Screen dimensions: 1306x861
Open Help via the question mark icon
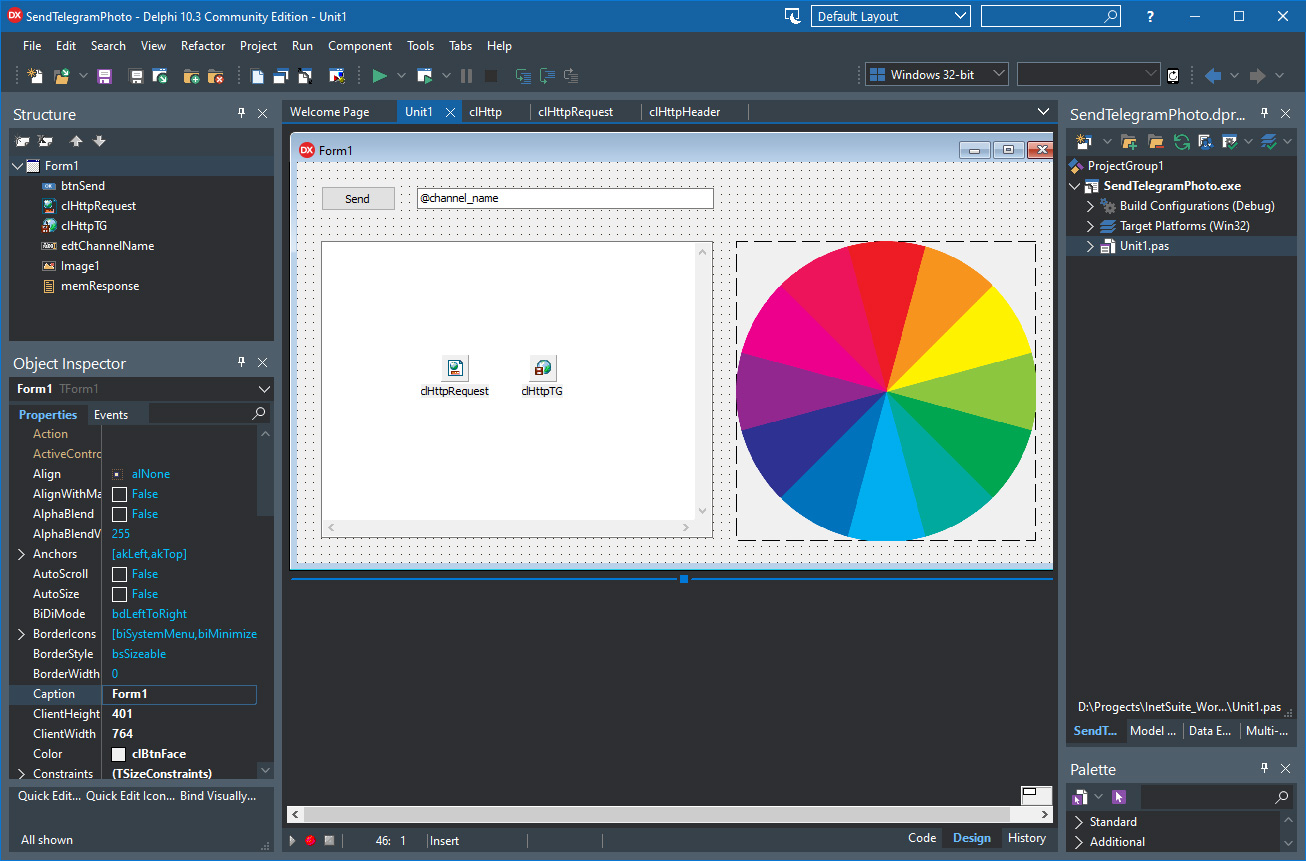1150,16
